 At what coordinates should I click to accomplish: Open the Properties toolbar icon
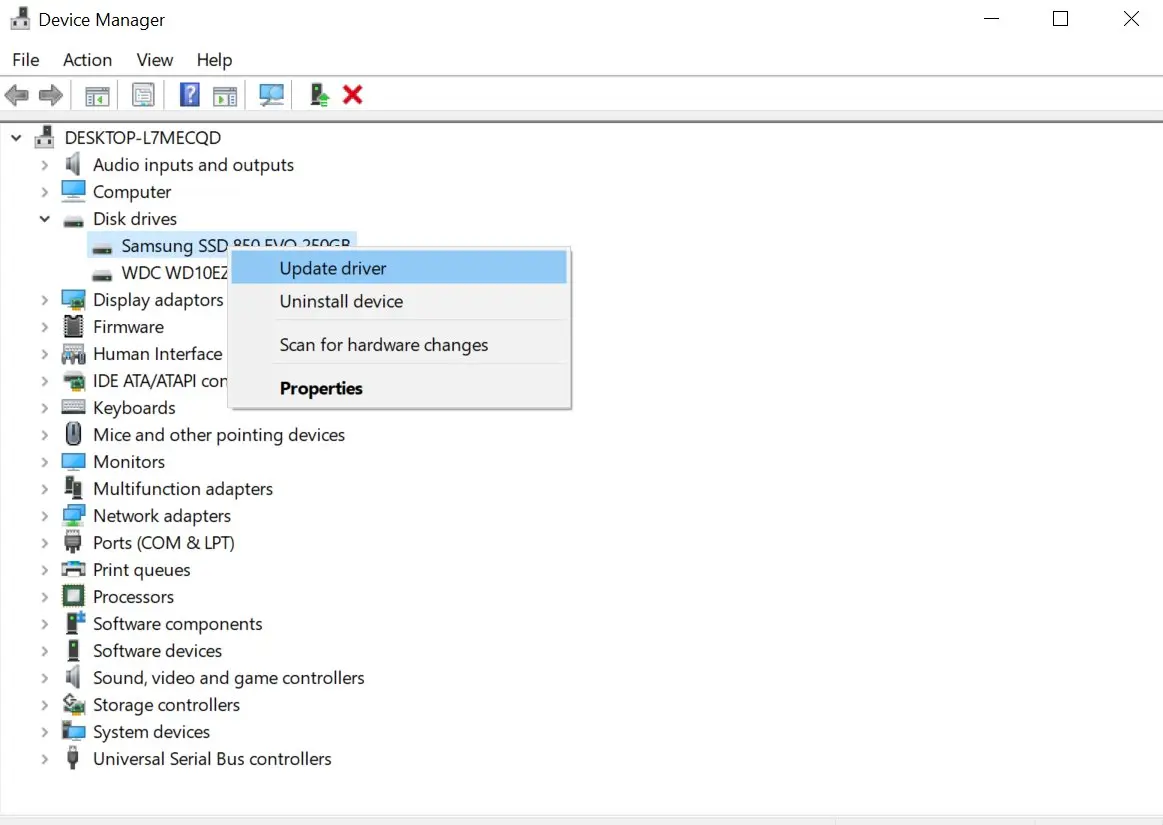point(143,95)
